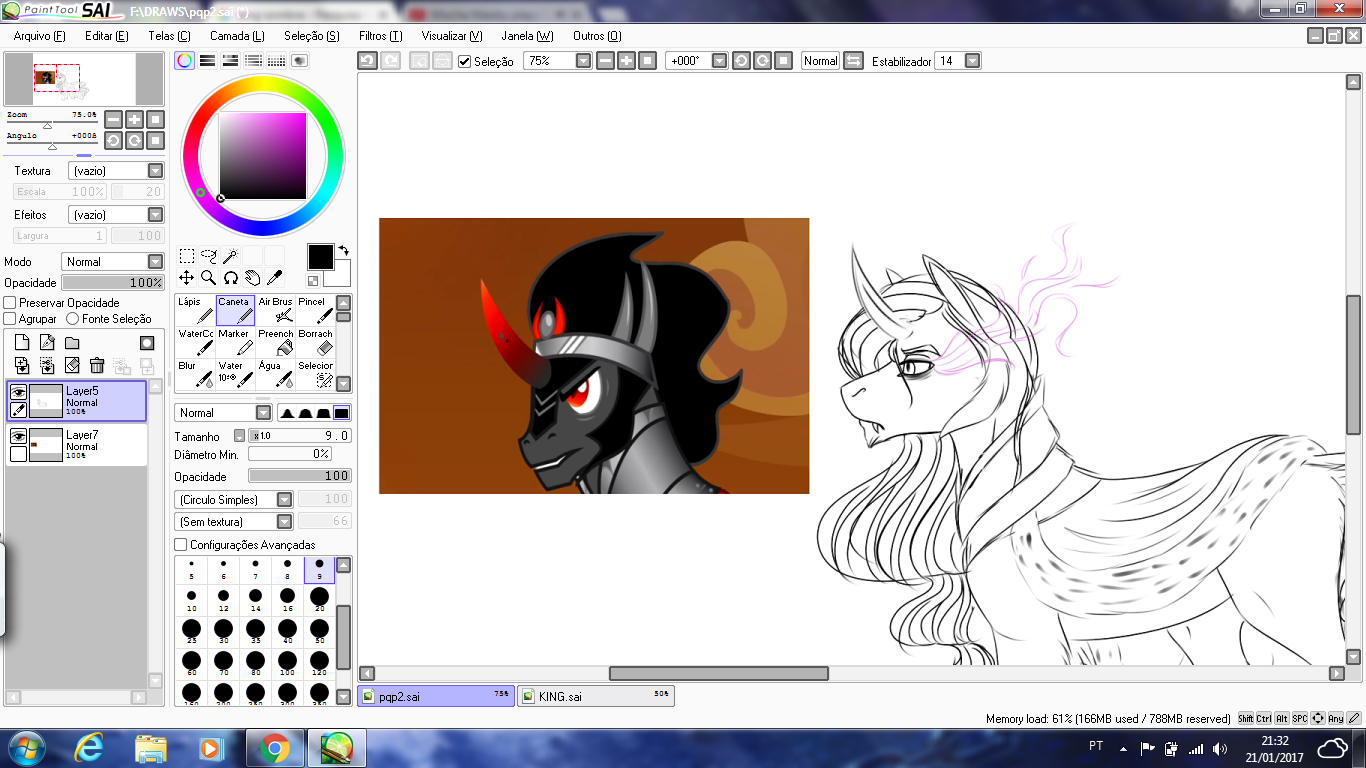The height and width of the screenshot is (768, 1366).
Task: Click the brush Opacidade 100 slider
Action: point(300,476)
